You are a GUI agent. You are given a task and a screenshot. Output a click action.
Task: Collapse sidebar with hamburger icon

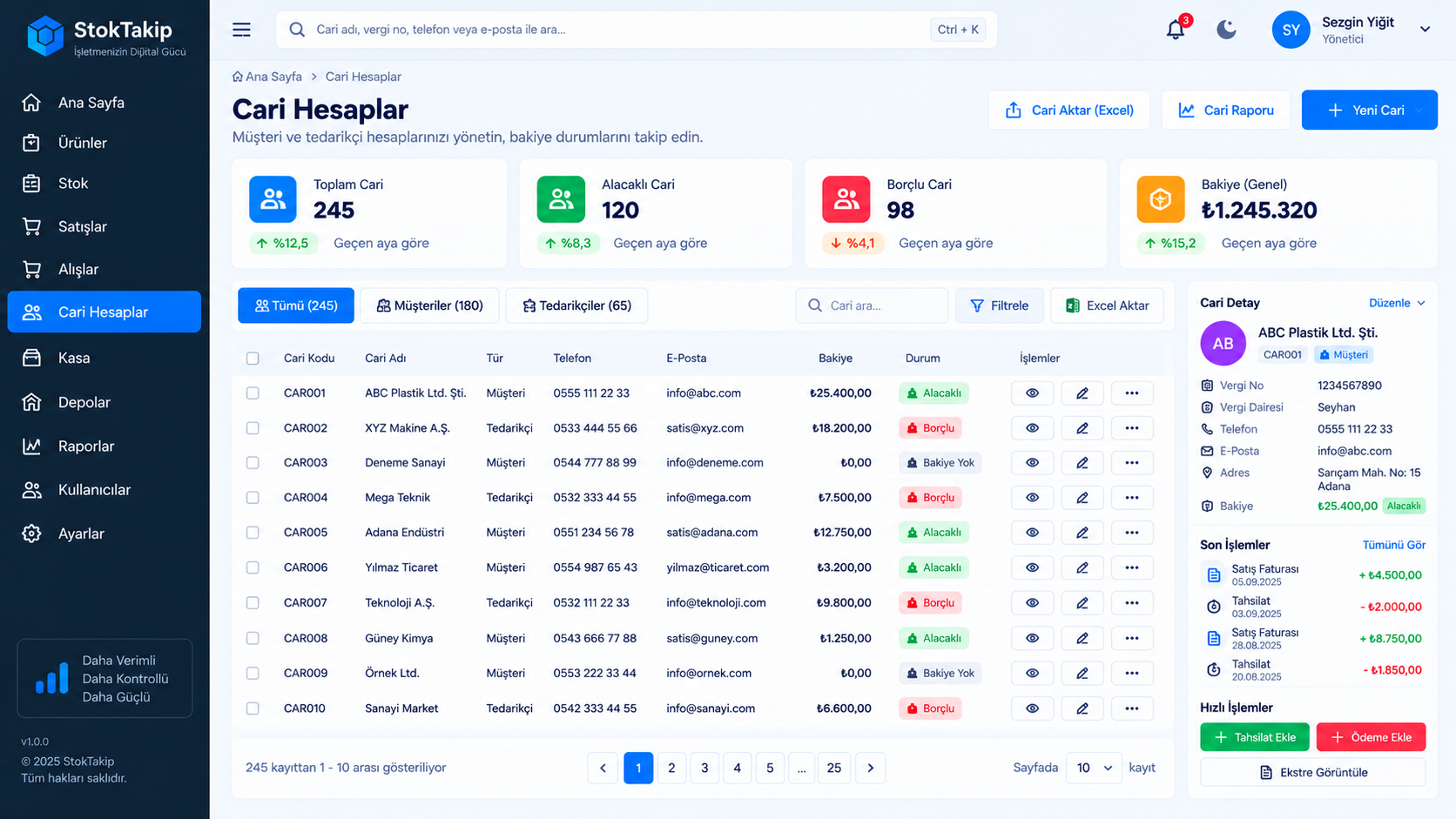point(241,30)
